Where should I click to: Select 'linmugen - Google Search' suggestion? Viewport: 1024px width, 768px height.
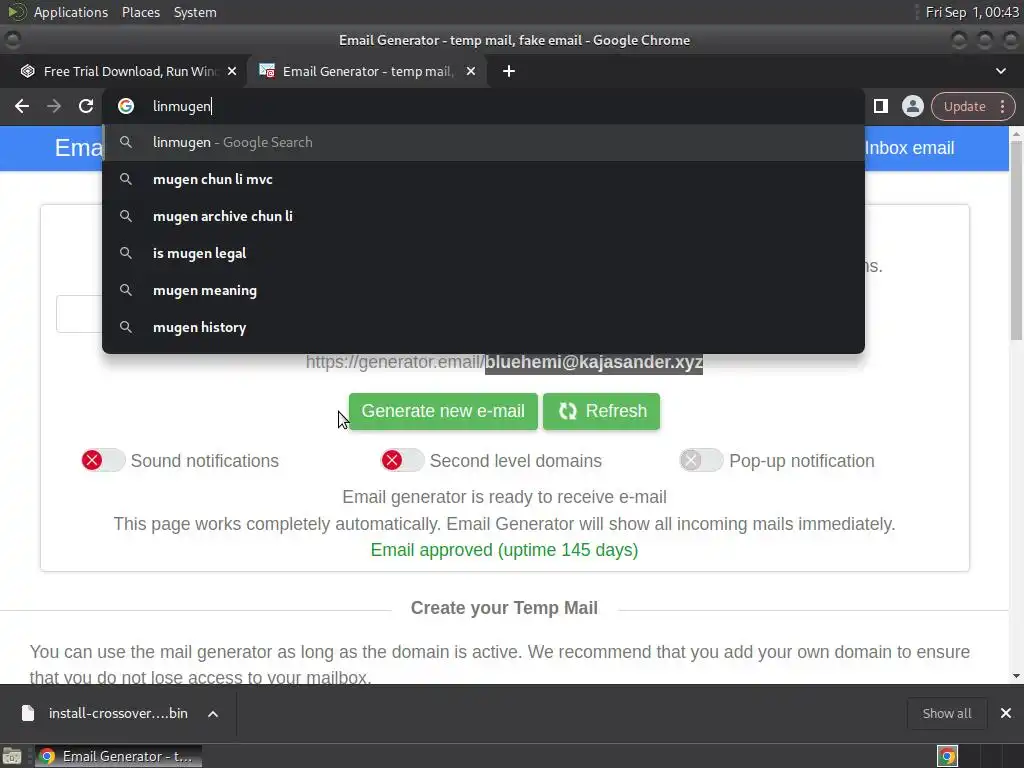pos(483,142)
